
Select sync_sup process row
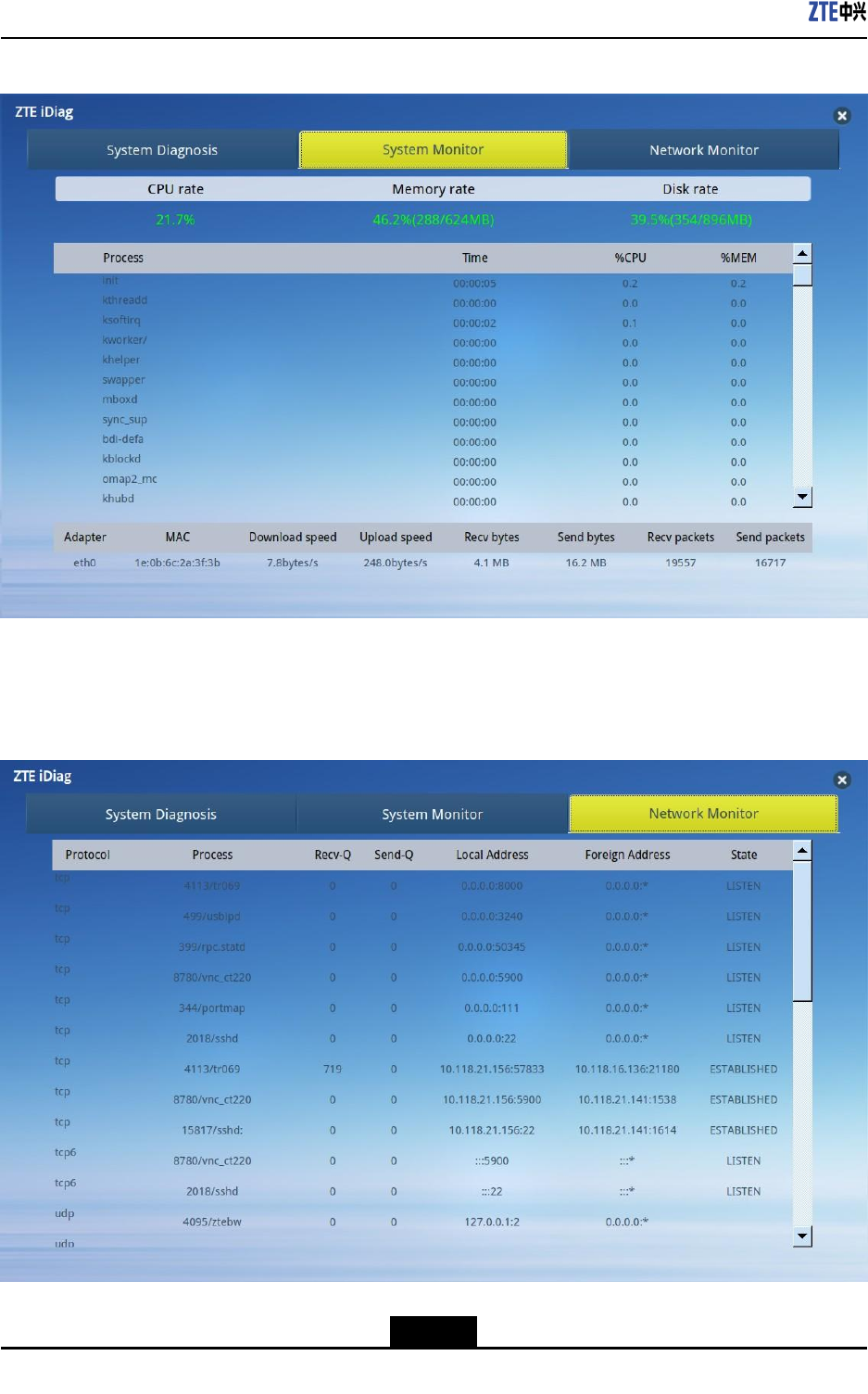tap(423, 422)
